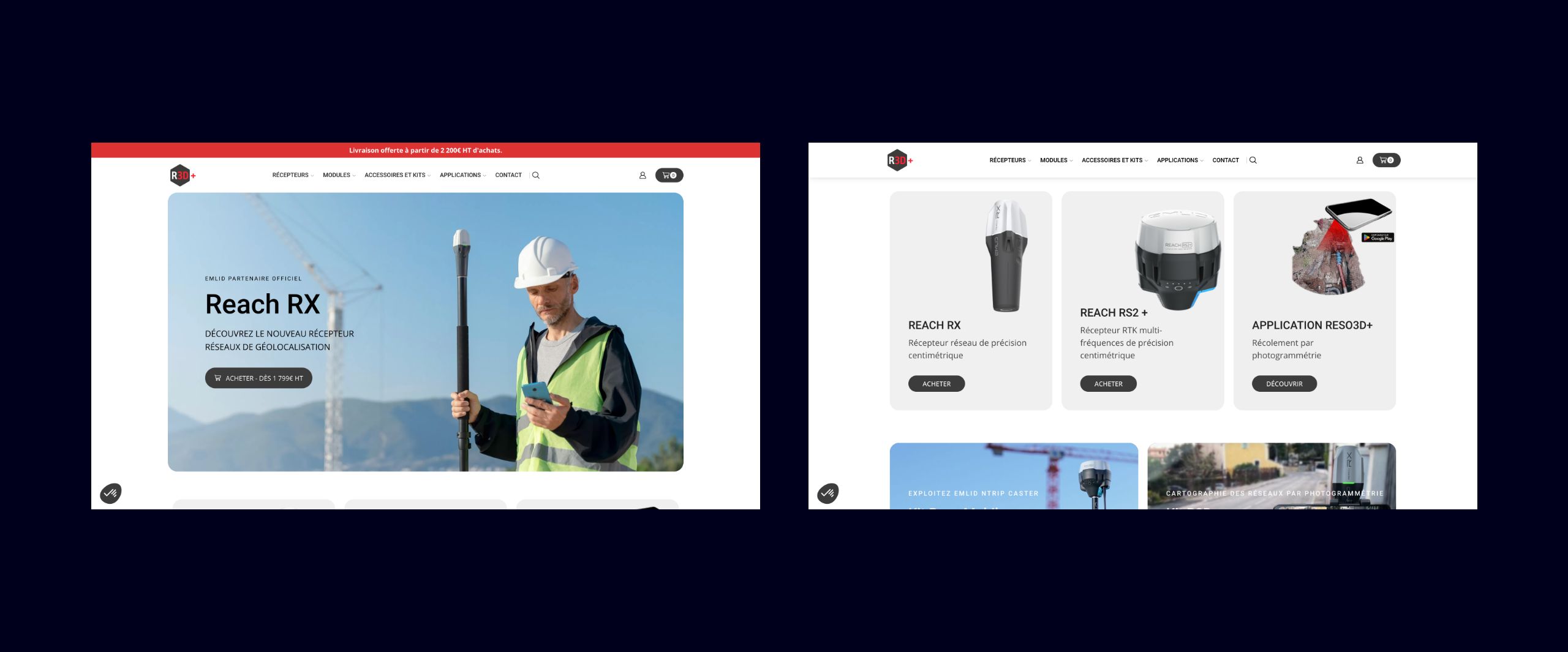
Task: Expand RÉCEPTEURS menu in left window
Action: (293, 175)
